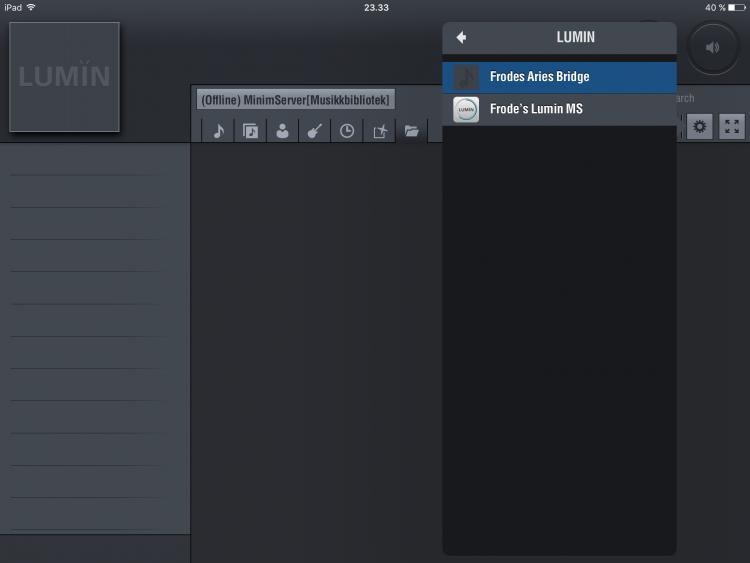The width and height of the screenshot is (750, 563).
Task: Open settings gear icon
Action: 699,127
